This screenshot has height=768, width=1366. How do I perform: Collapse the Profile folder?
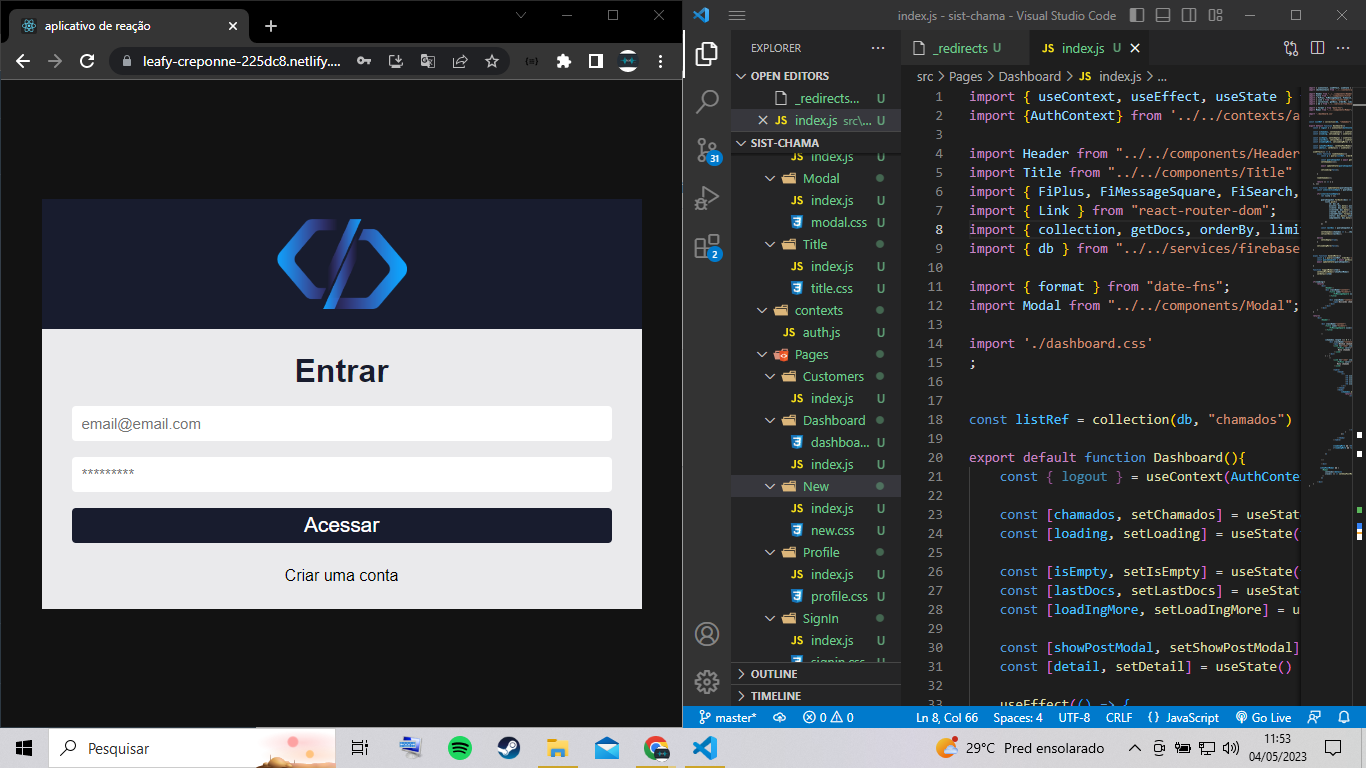point(815,553)
